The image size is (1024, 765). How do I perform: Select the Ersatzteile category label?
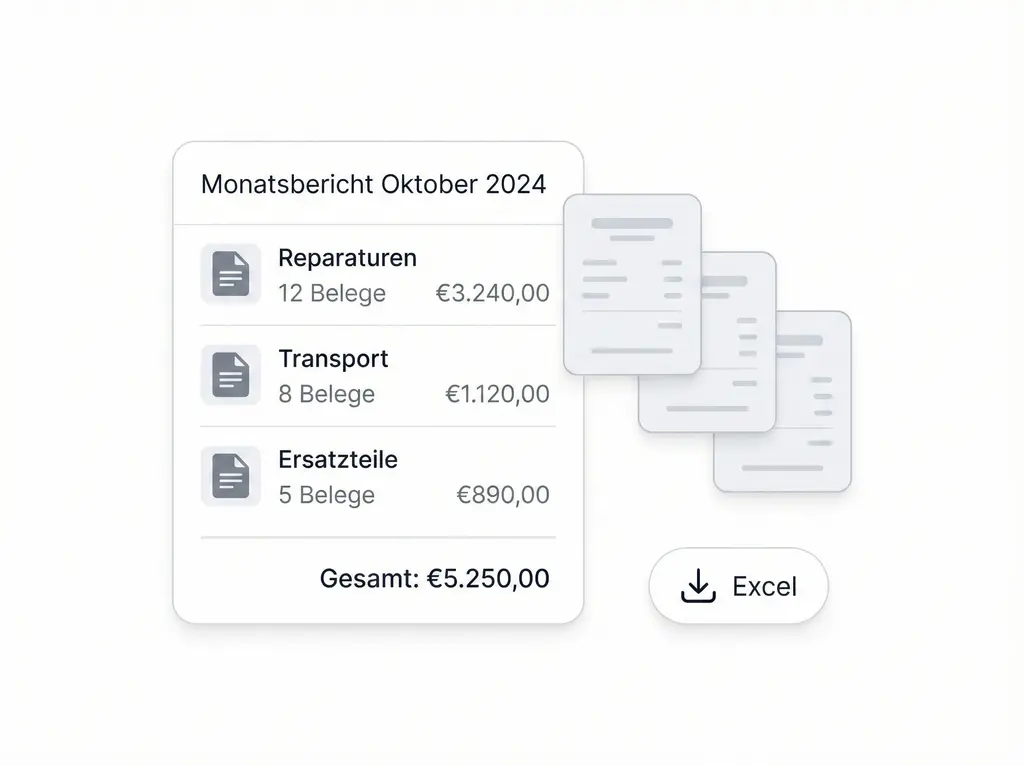coord(338,460)
